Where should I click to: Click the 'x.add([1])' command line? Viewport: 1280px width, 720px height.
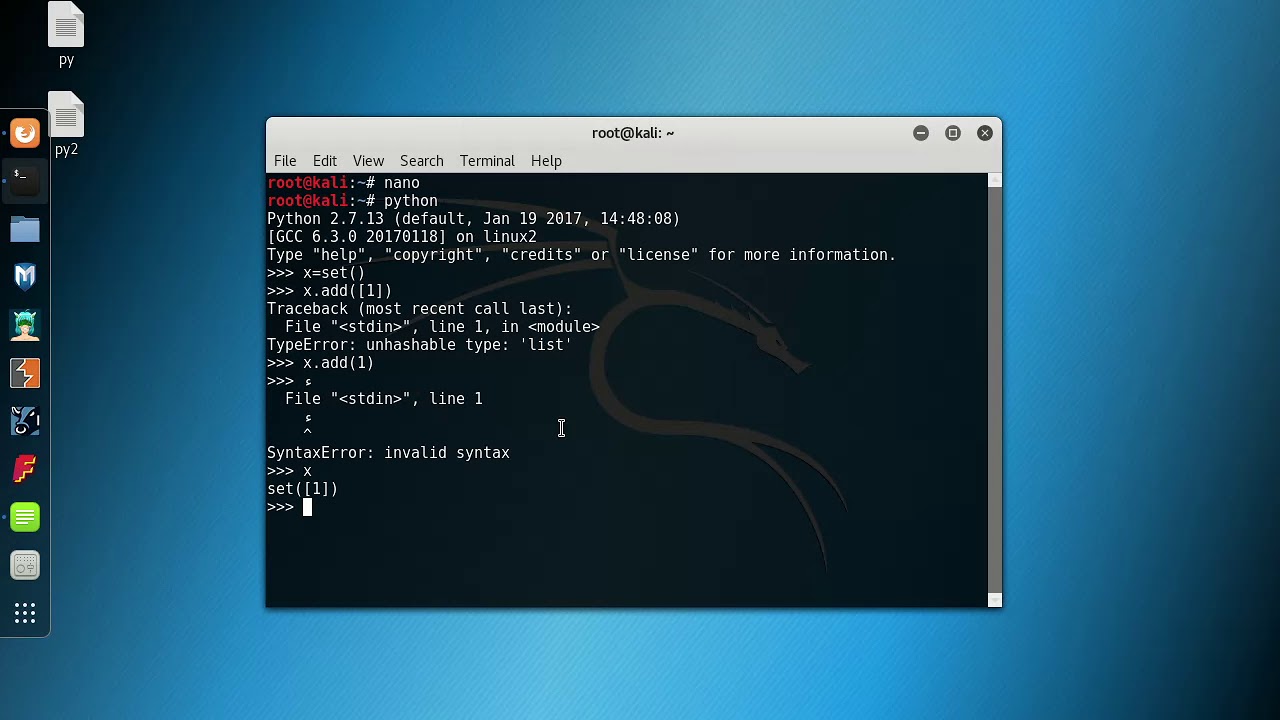[x=330, y=291]
